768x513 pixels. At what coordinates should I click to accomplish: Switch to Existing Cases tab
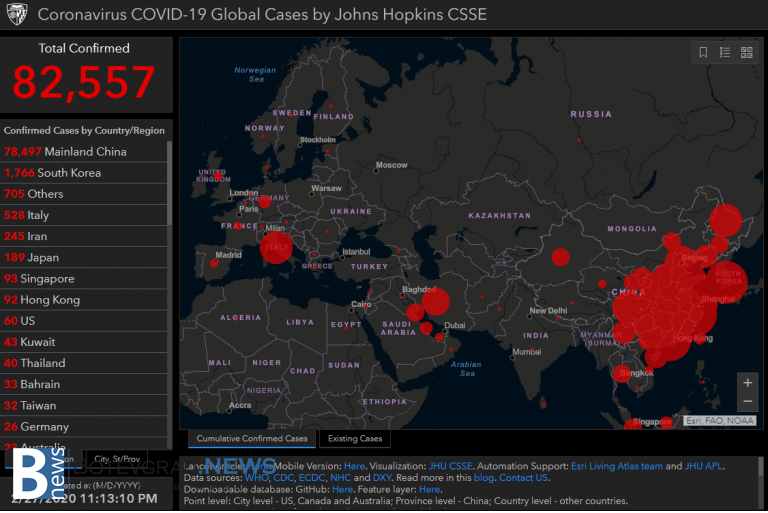355,439
